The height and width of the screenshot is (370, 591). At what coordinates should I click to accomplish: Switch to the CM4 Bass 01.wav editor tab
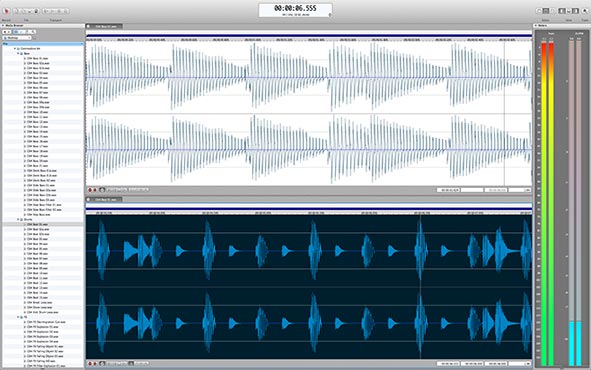[x=104, y=26]
